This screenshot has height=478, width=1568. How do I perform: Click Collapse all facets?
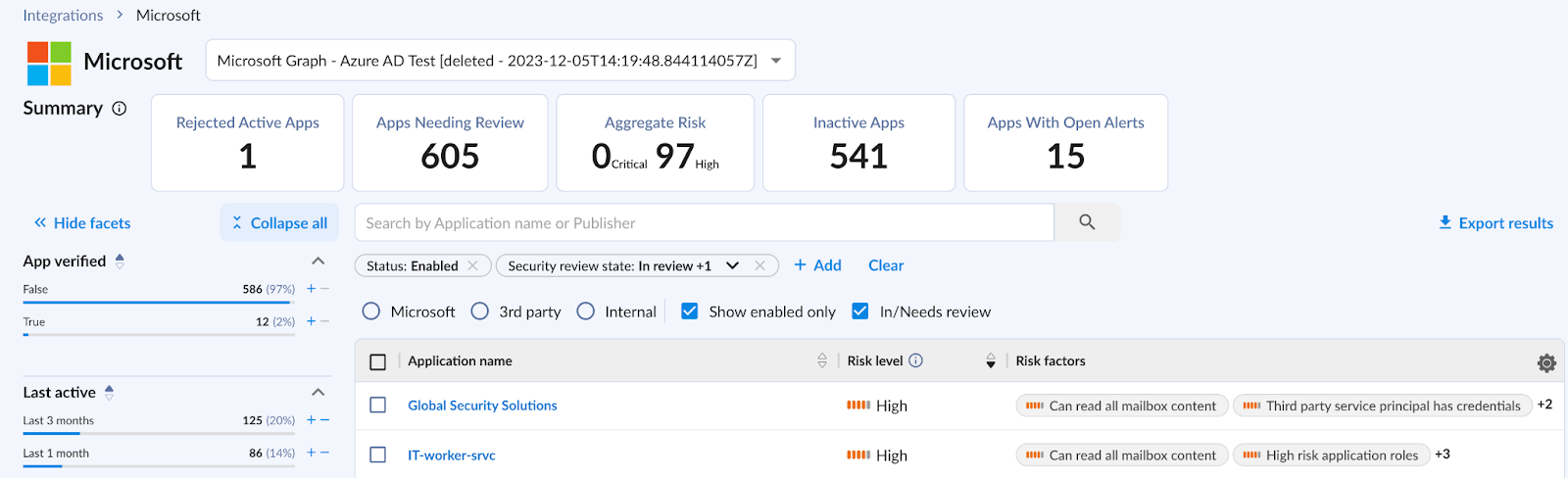(279, 222)
